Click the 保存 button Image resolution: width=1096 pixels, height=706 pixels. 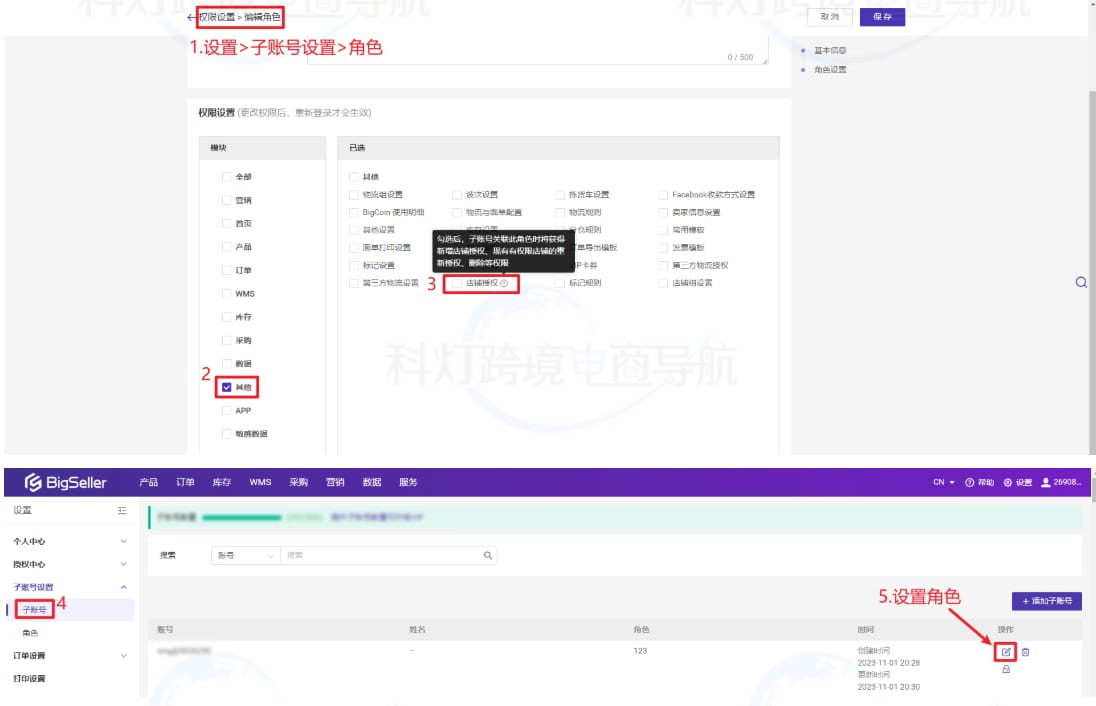(882, 17)
